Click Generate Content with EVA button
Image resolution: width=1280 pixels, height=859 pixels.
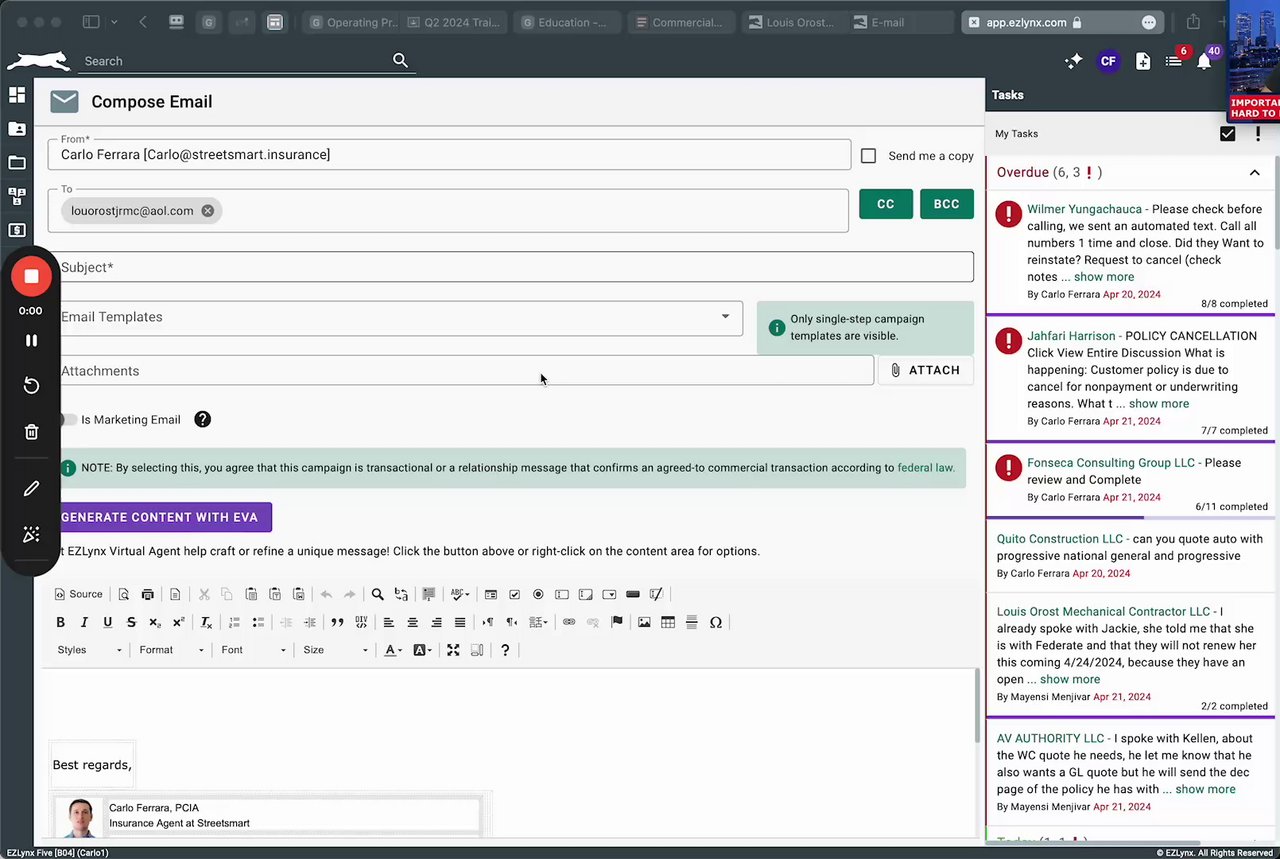tap(160, 517)
